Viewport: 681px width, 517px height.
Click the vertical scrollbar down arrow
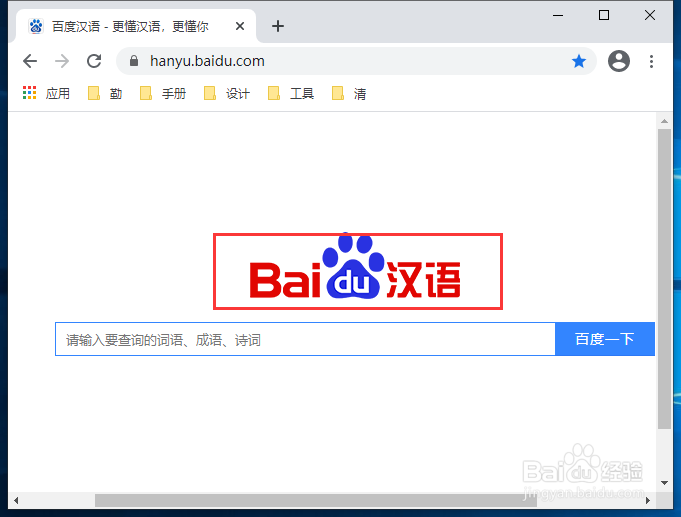664,483
